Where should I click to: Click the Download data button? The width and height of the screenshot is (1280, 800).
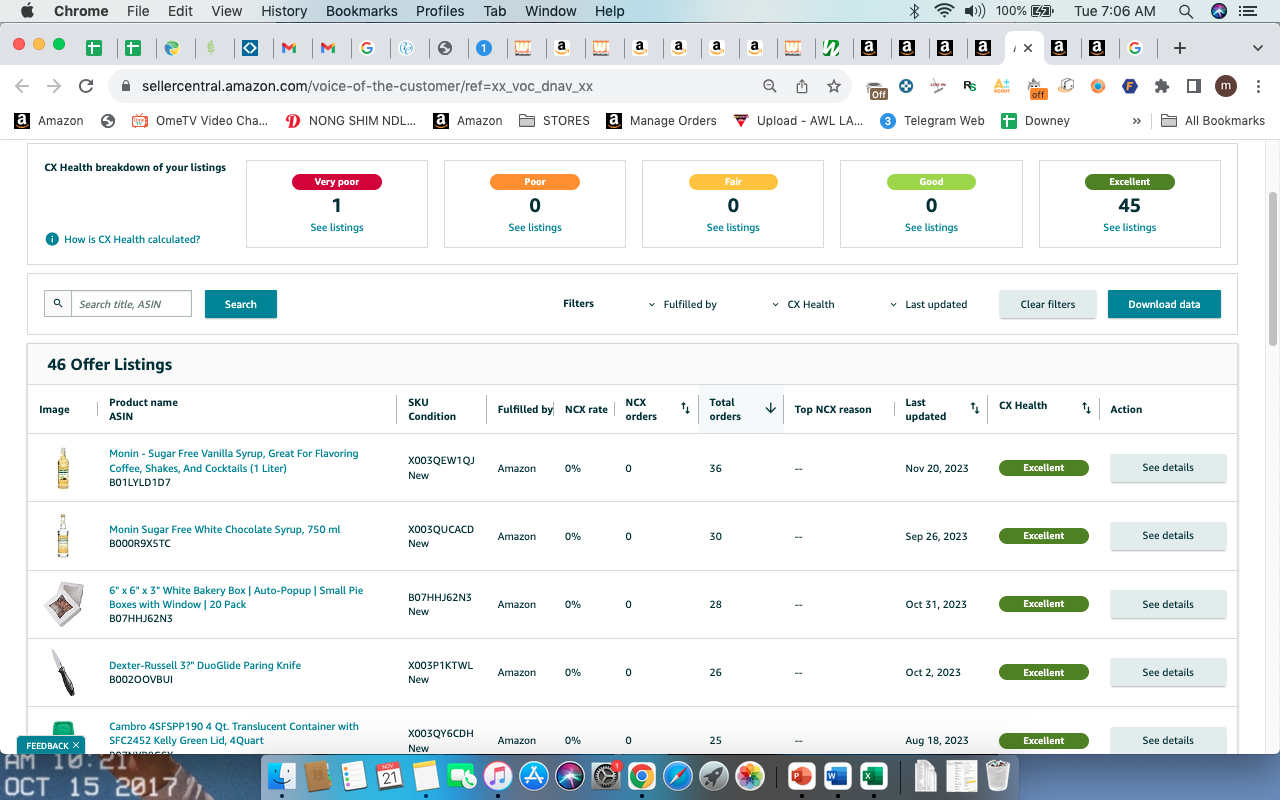(1164, 304)
